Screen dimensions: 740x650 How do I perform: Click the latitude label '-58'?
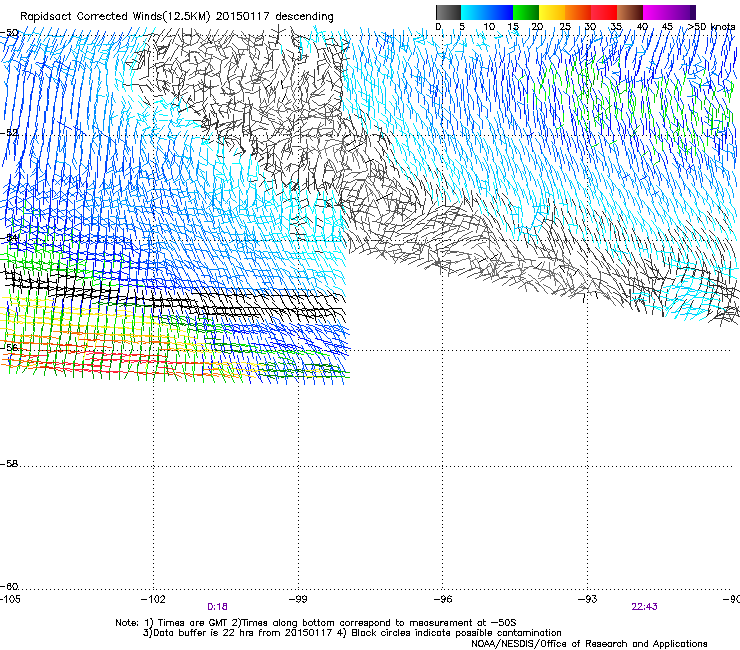(9, 464)
